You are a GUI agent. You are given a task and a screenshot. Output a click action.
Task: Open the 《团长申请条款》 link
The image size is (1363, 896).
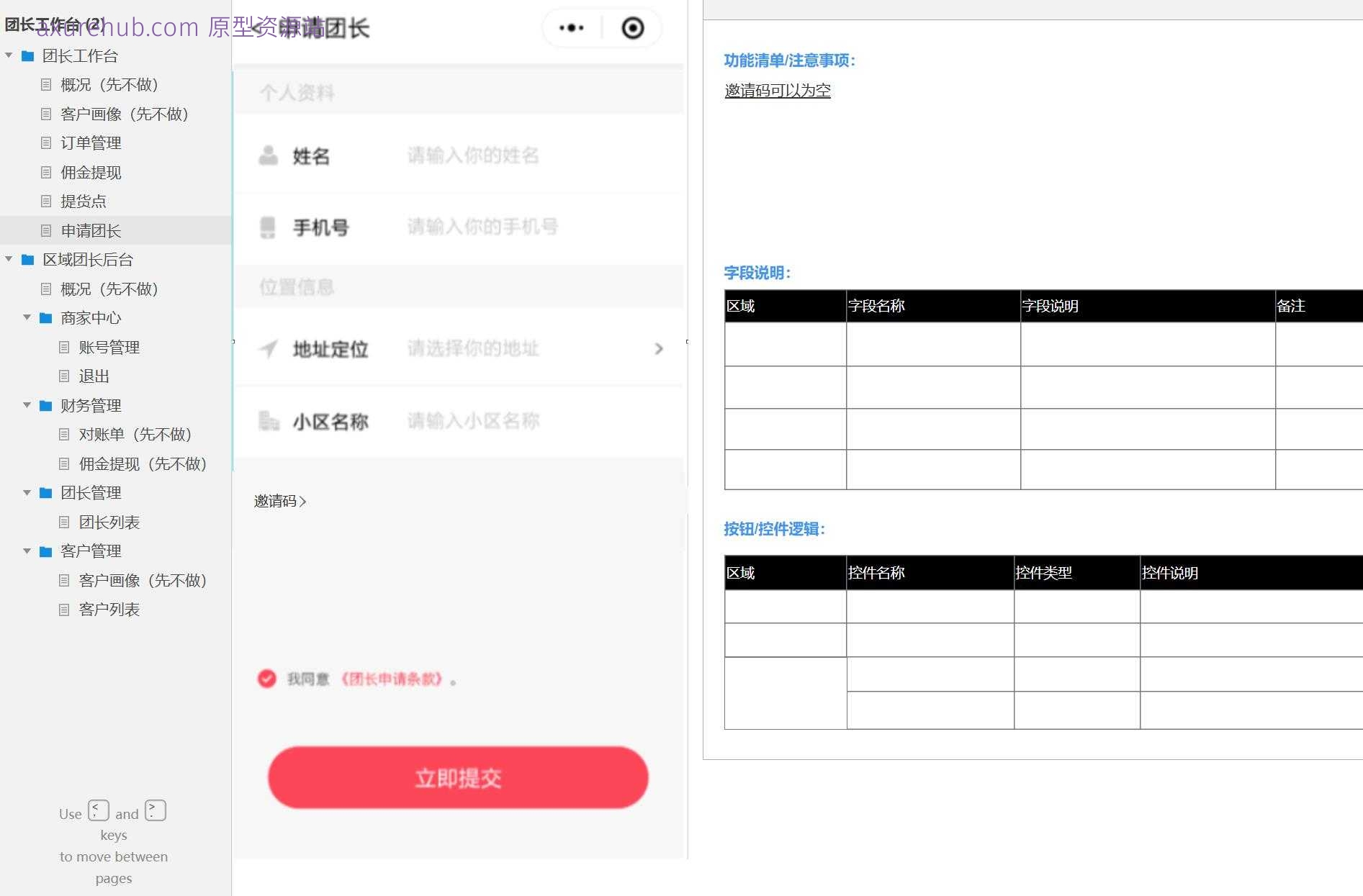coord(393,678)
